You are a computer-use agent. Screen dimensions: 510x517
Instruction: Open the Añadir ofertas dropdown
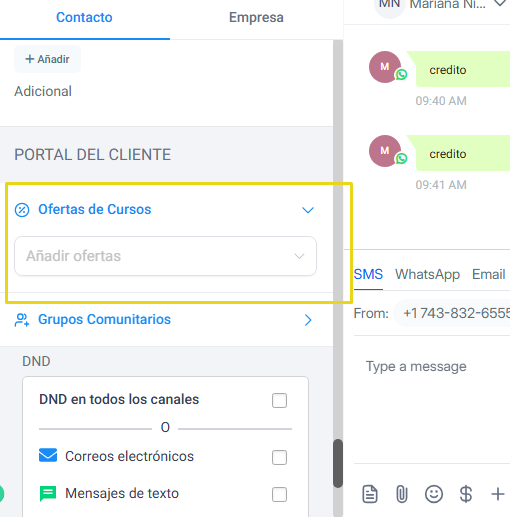click(165, 256)
